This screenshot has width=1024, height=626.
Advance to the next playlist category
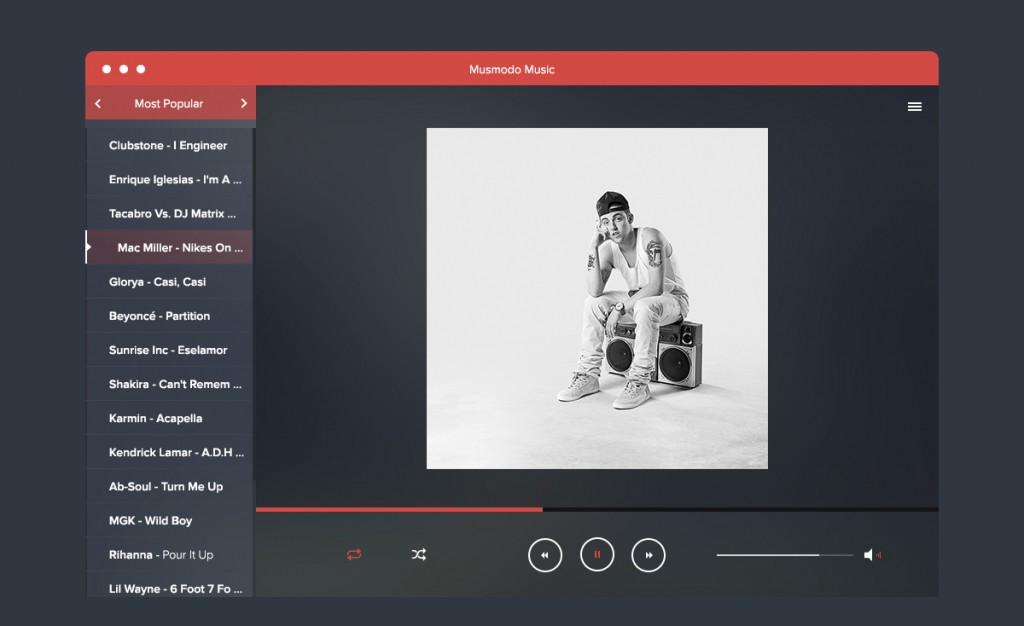click(x=243, y=103)
